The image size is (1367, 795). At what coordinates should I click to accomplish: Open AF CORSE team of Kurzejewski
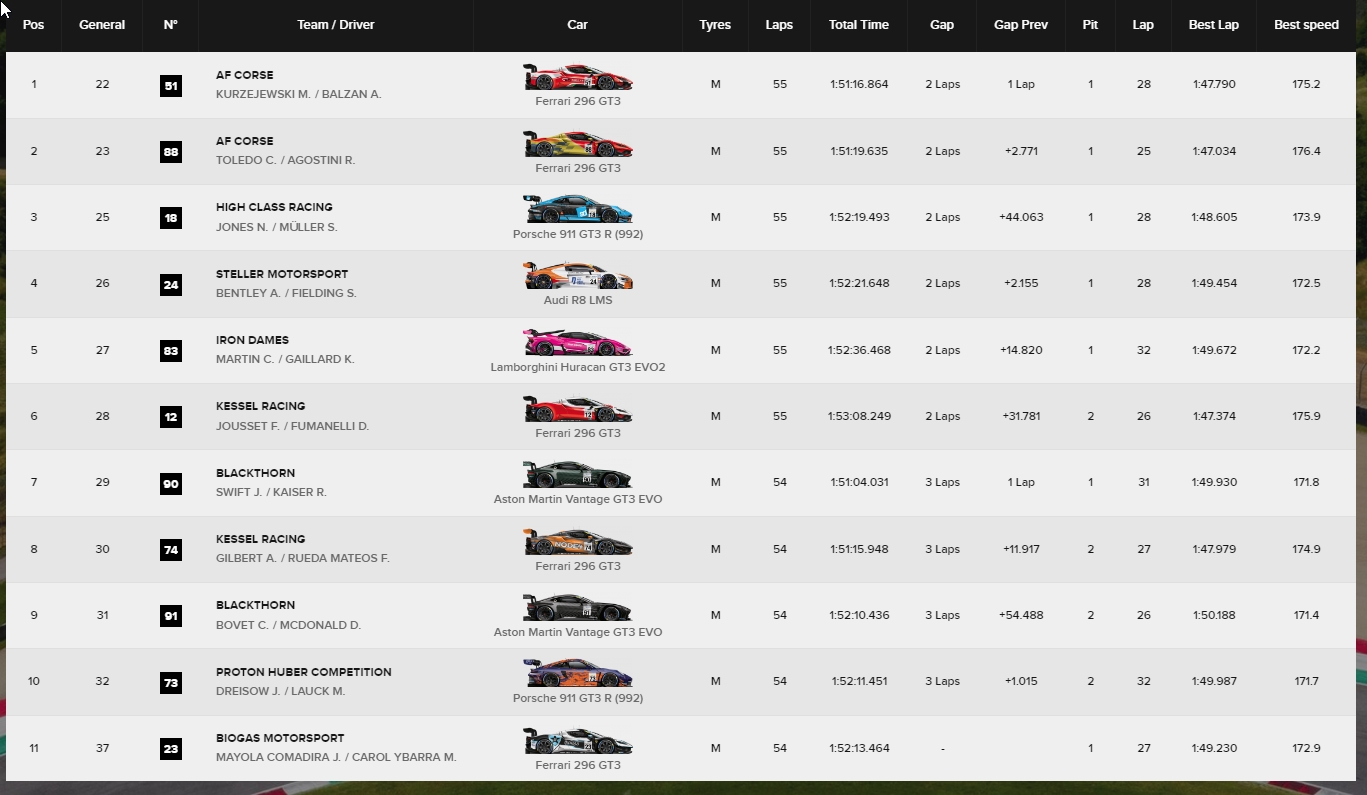click(244, 75)
